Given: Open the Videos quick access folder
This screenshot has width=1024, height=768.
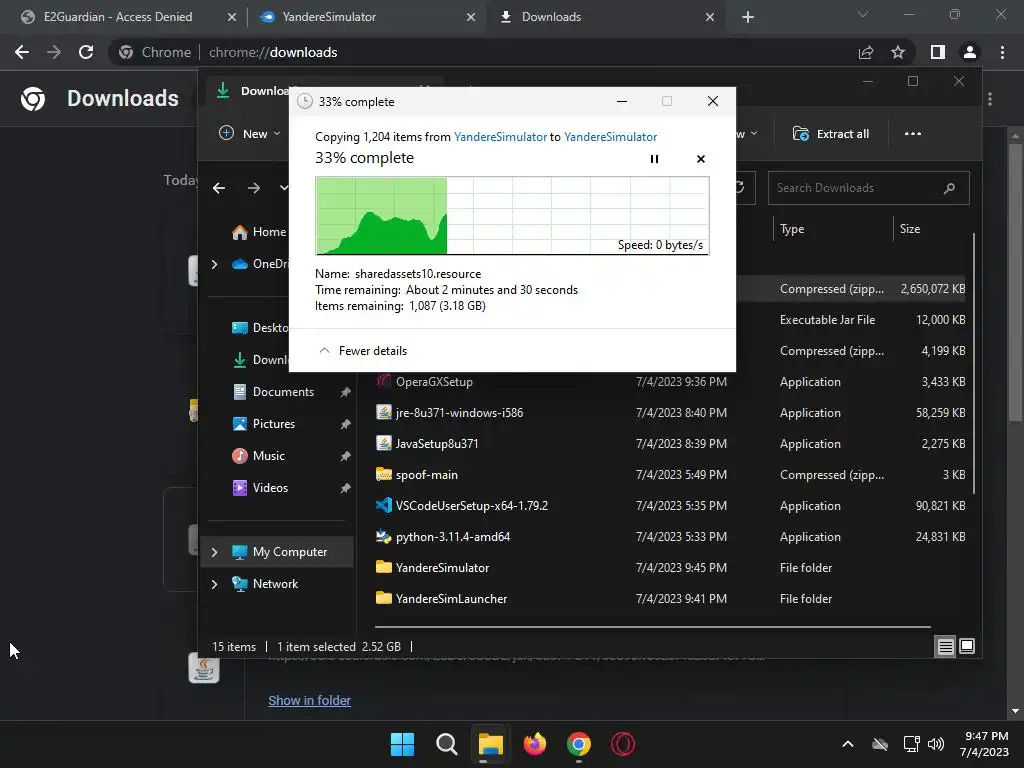Looking at the screenshot, I should 261,488.
